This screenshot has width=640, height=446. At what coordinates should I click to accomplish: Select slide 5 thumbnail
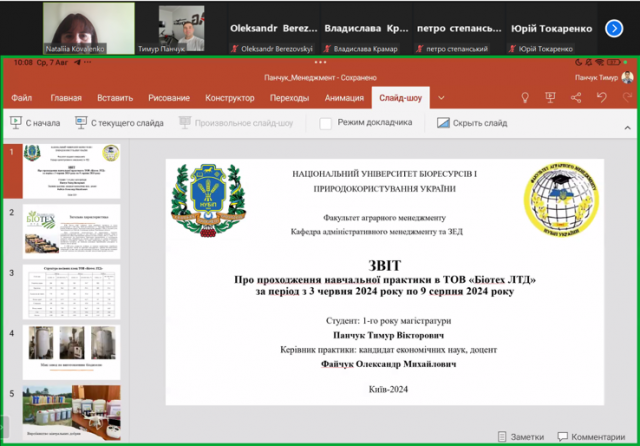click(x=71, y=413)
